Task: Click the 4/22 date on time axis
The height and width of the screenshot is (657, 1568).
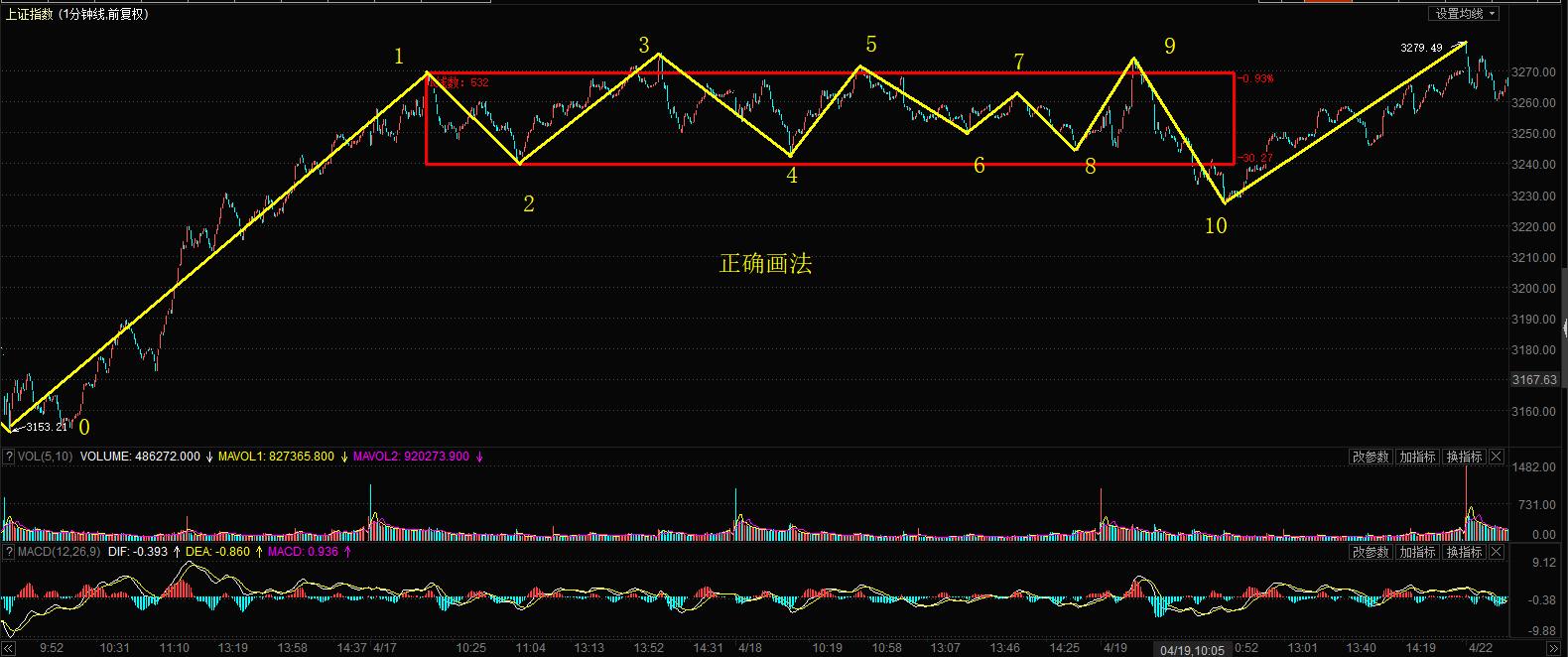Action: [x=1480, y=648]
